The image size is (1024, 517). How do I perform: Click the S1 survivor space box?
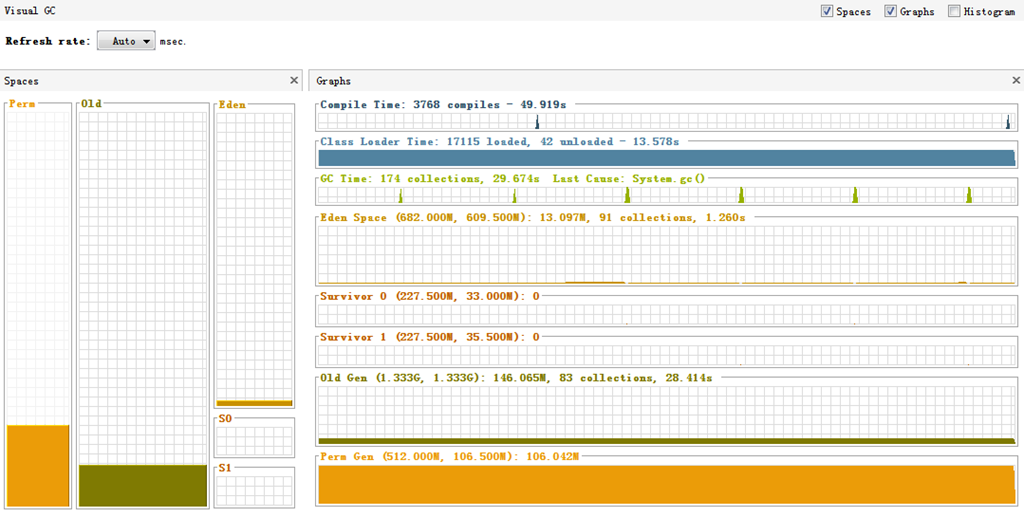[254, 491]
